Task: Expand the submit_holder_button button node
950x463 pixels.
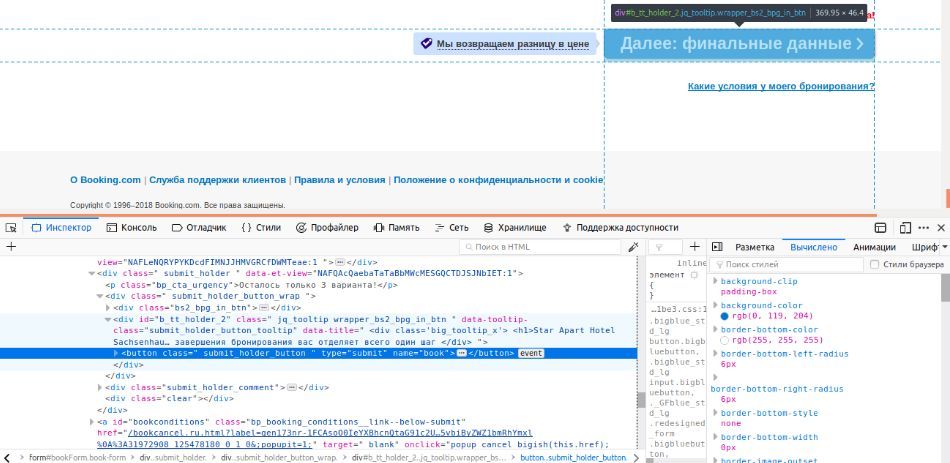Action: (x=117, y=353)
